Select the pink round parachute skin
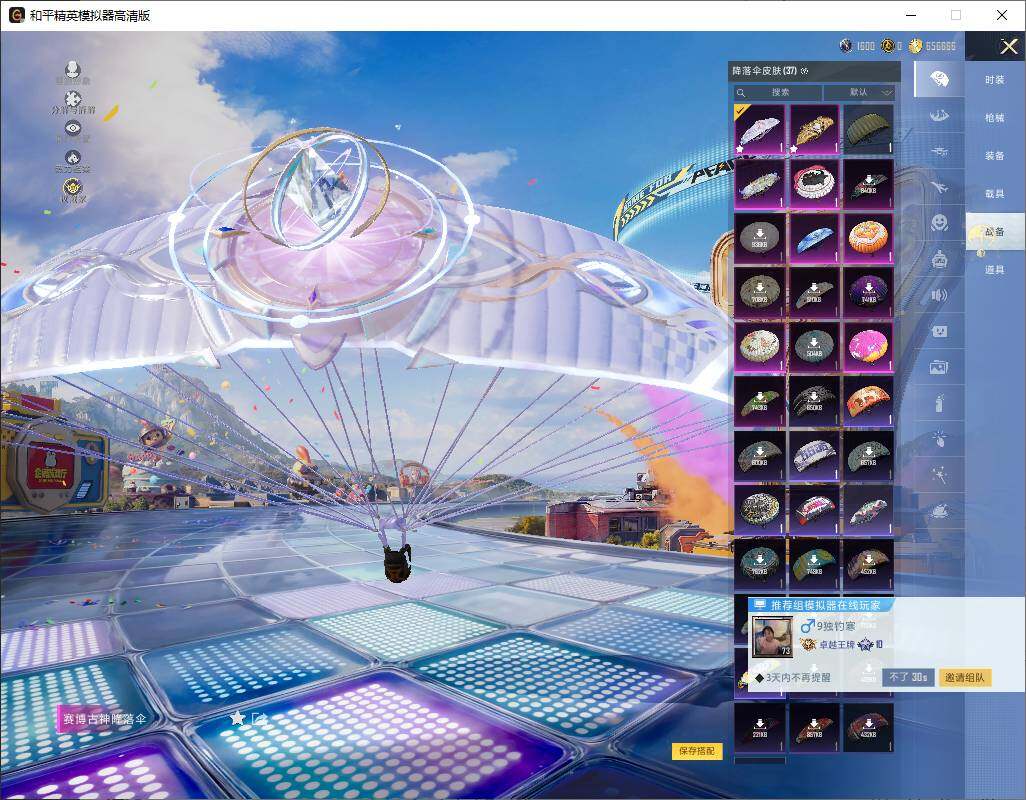The image size is (1026, 800). tap(868, 347)
